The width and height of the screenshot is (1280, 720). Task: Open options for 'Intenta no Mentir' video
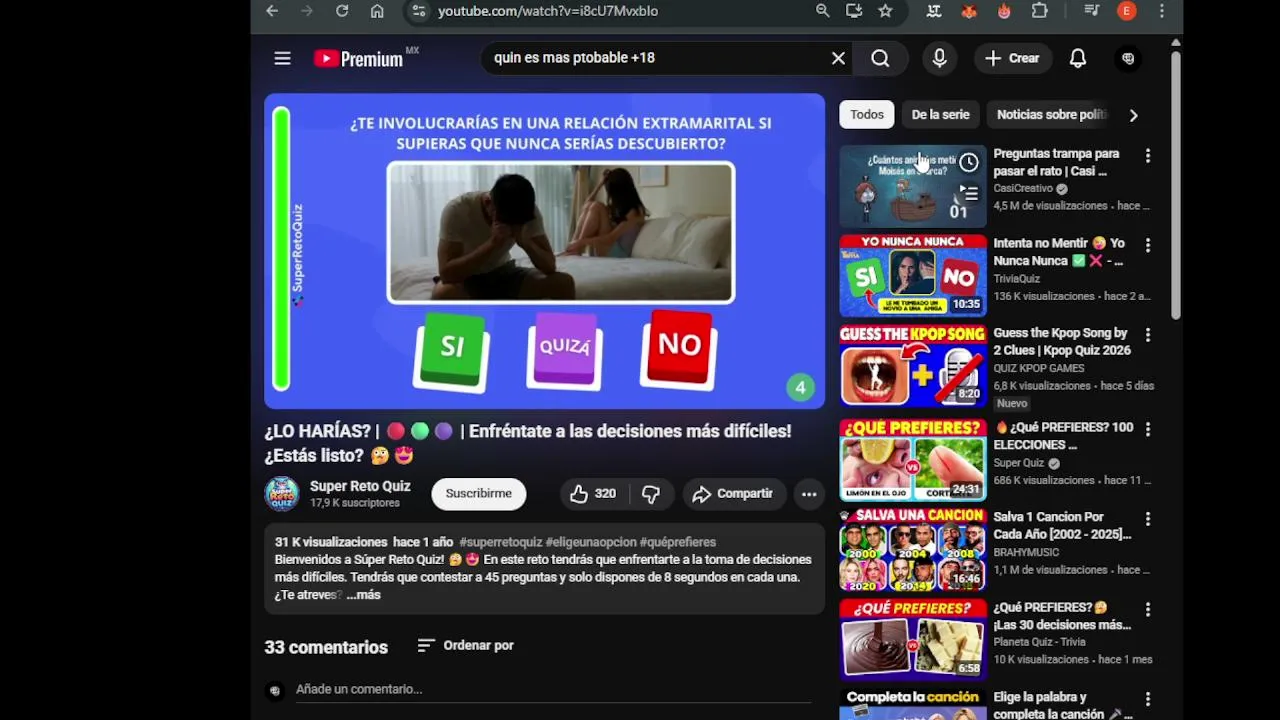pos(1148,245)
